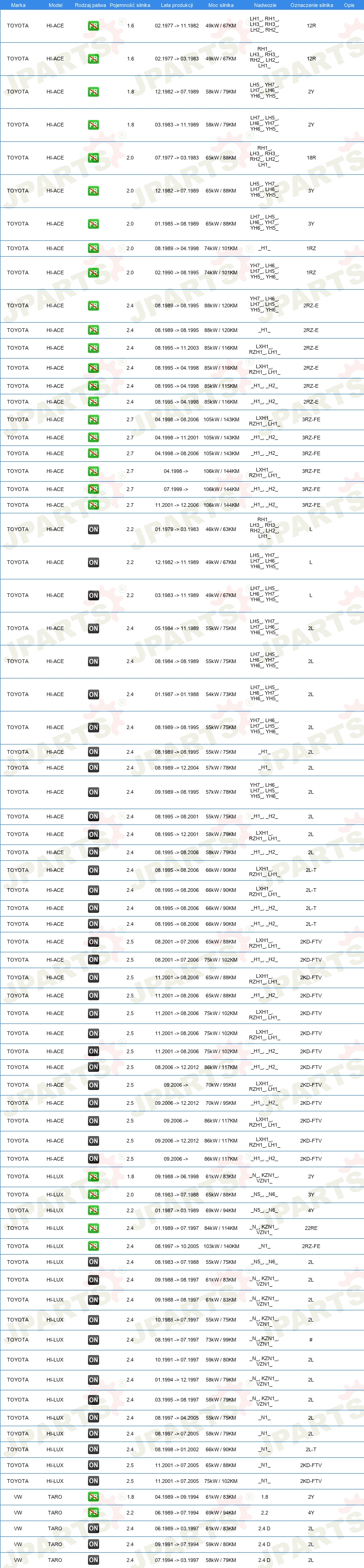Select the 08.1995 -> 12.2001 production years cell
Screen dimensions: 364x1568
[177, 835]
